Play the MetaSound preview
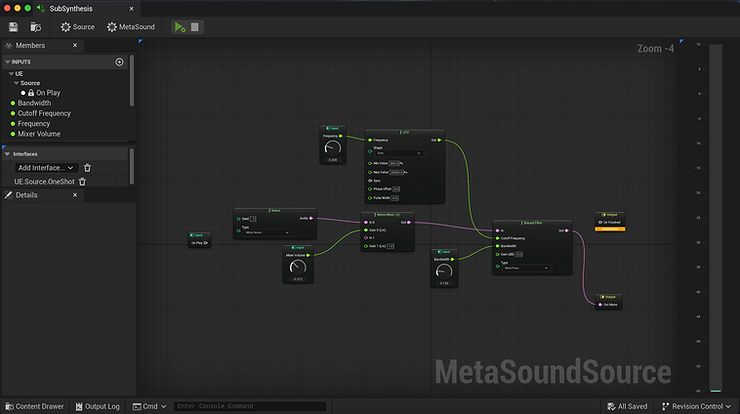The image size is (740, 414). click(x=180, y=27)
